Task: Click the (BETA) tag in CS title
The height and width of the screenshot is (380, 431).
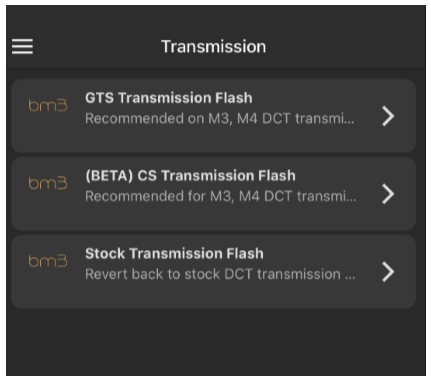Action: [109, 176]
